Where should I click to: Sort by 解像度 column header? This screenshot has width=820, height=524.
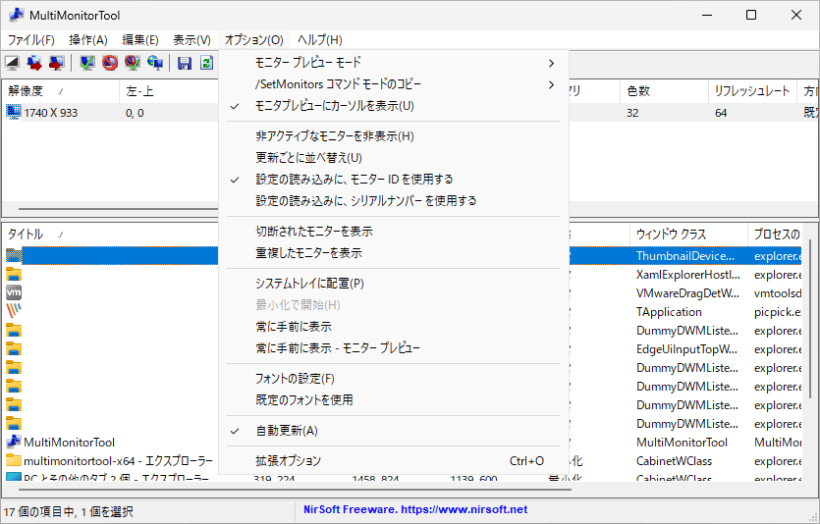pos(61,91)
